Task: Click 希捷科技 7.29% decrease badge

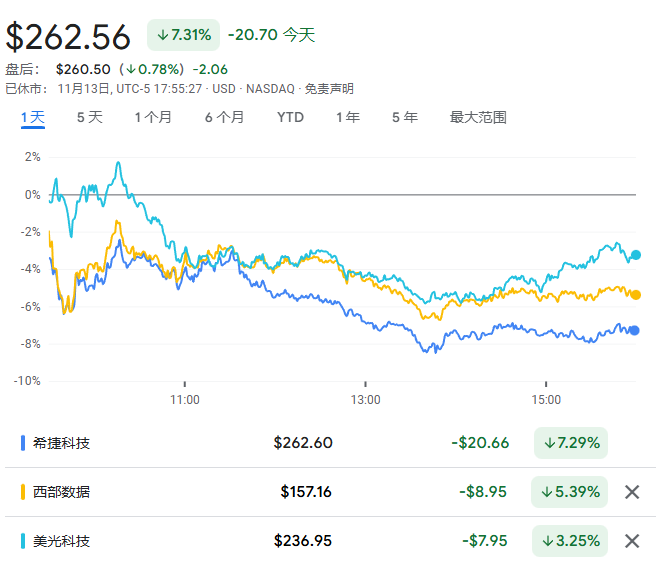Action: (571, 443)
